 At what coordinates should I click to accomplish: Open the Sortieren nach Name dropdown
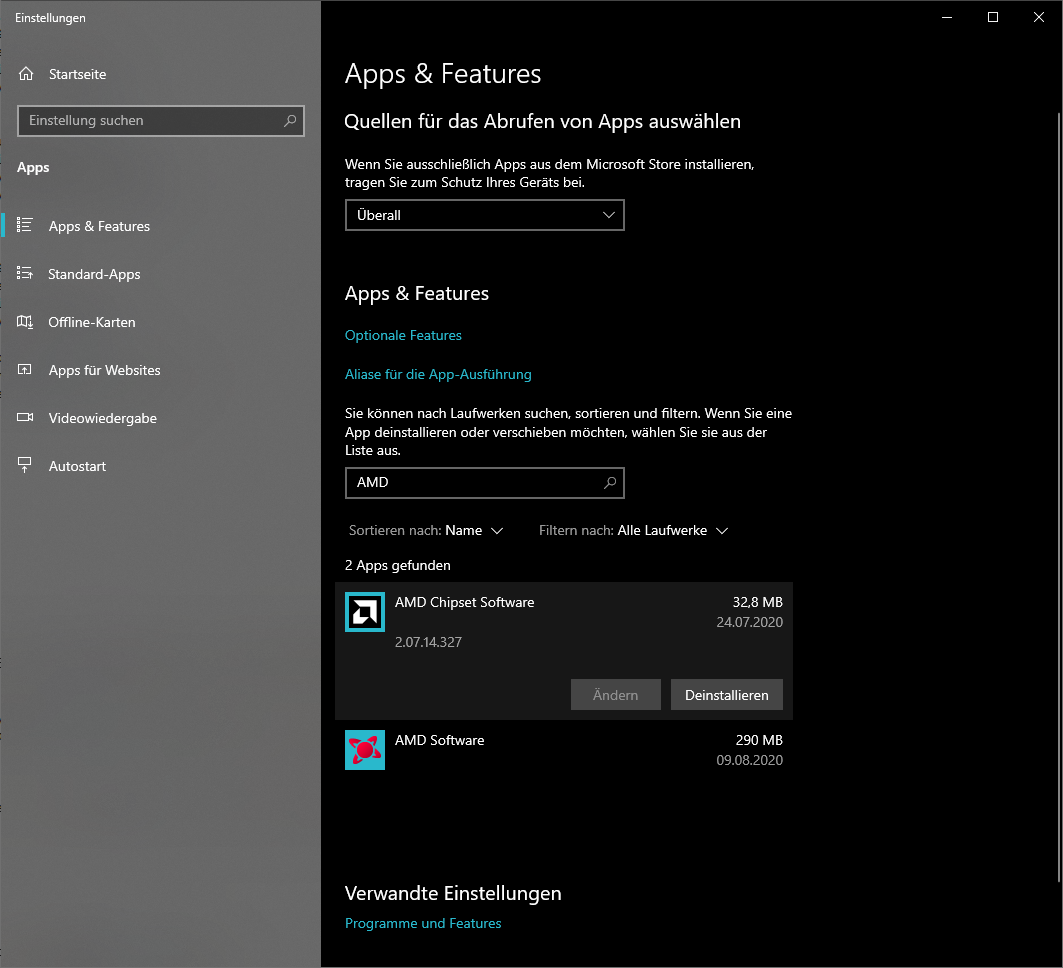tap(426, 531)
